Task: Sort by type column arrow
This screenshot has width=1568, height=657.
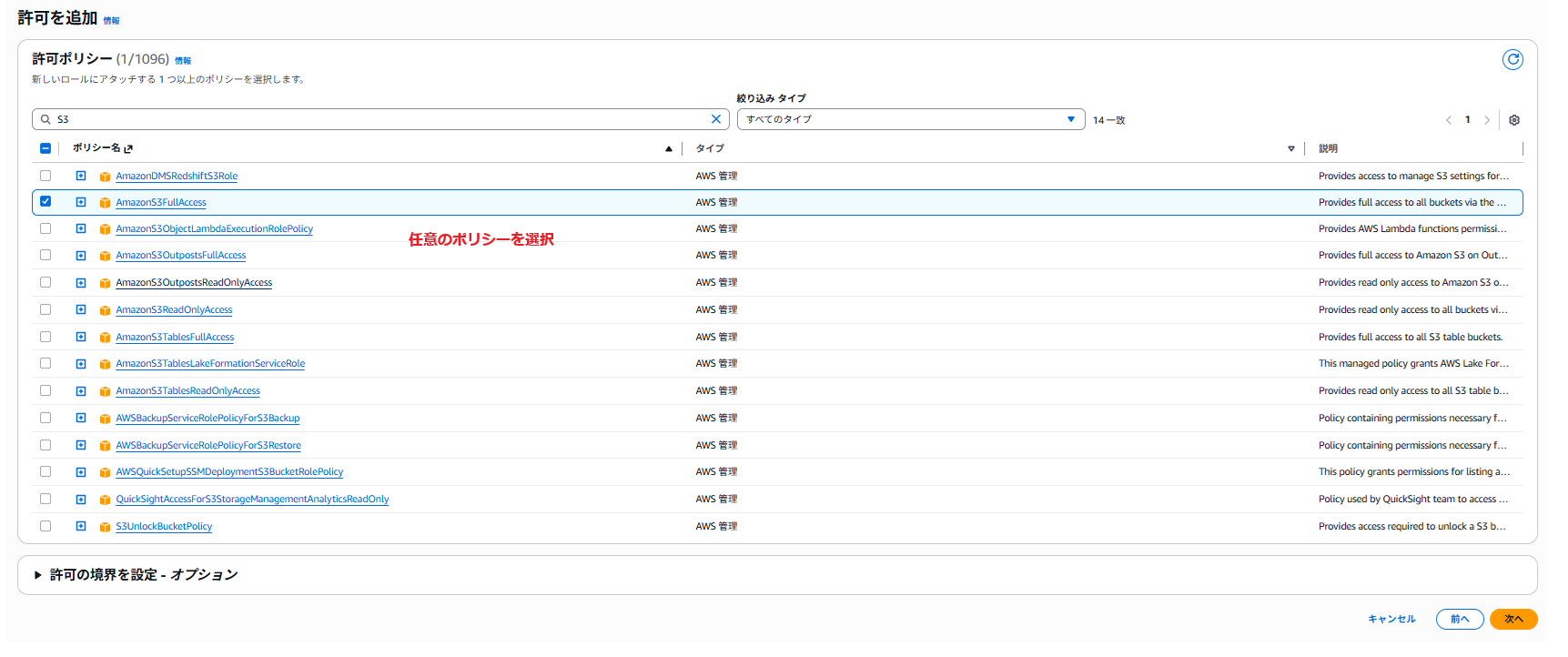Action: (1290, 148)
